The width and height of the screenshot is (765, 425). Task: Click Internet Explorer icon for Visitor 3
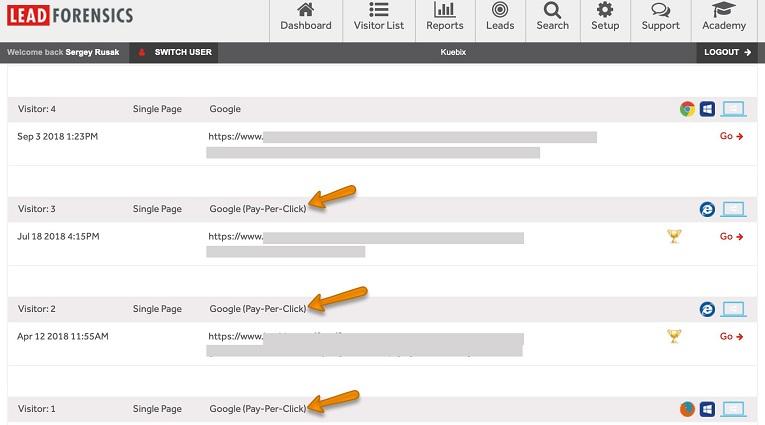pyautogui.click(x=707, y=209)
